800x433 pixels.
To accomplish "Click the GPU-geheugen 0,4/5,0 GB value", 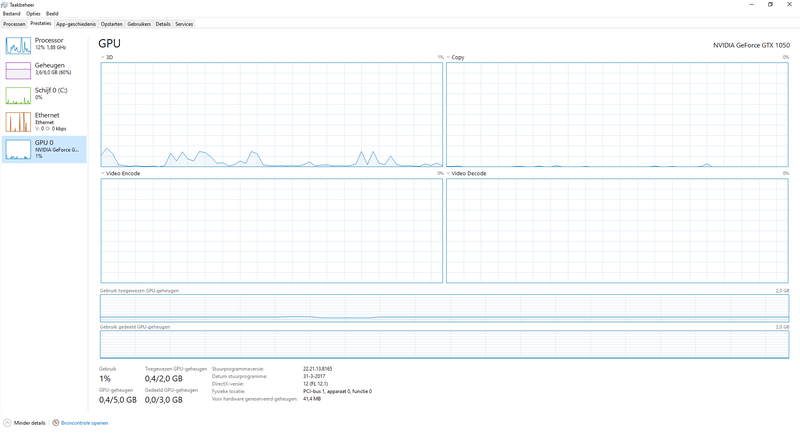I will coord(117,400).
